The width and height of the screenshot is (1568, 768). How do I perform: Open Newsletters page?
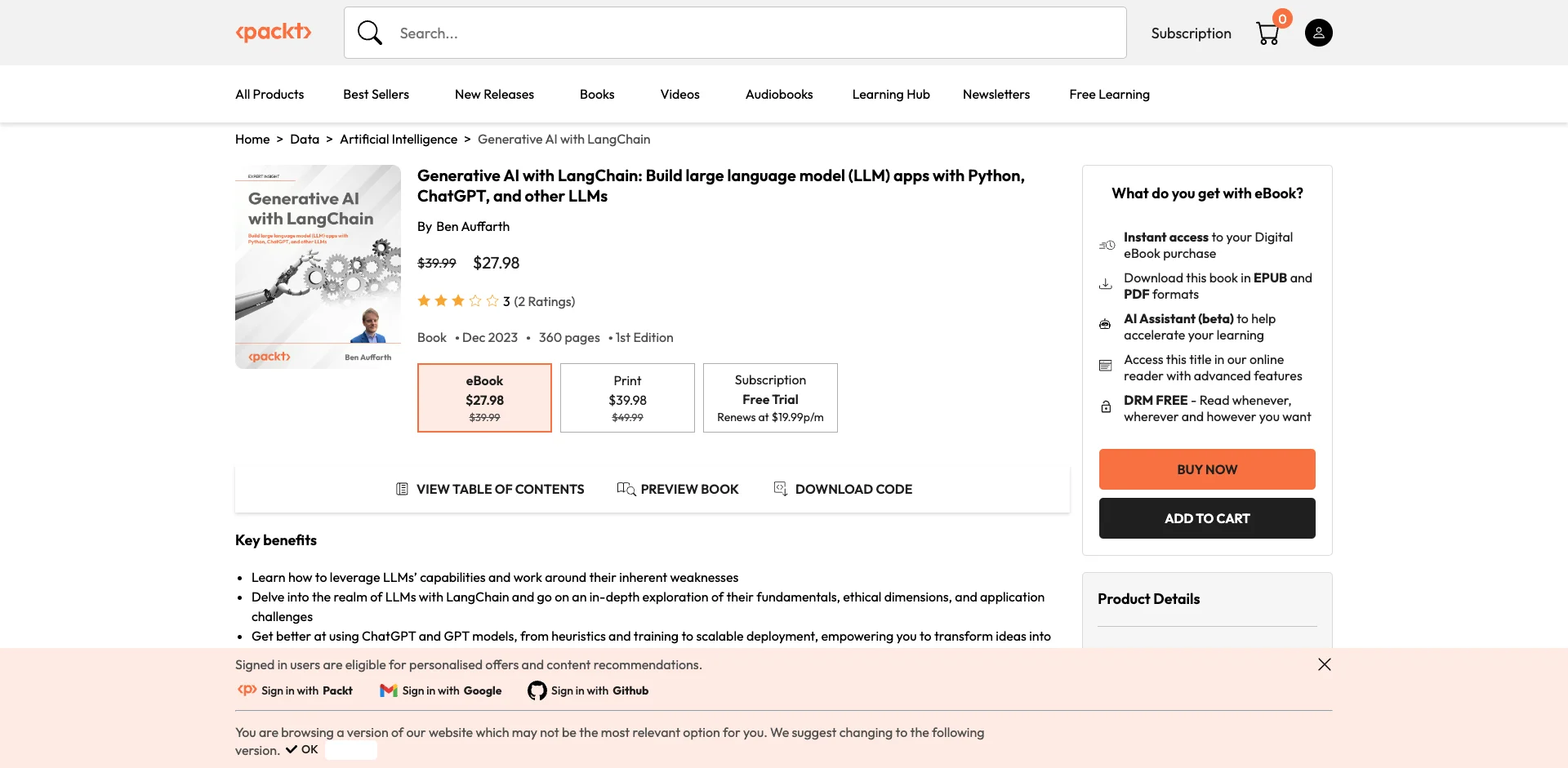[x=996, y=94]
